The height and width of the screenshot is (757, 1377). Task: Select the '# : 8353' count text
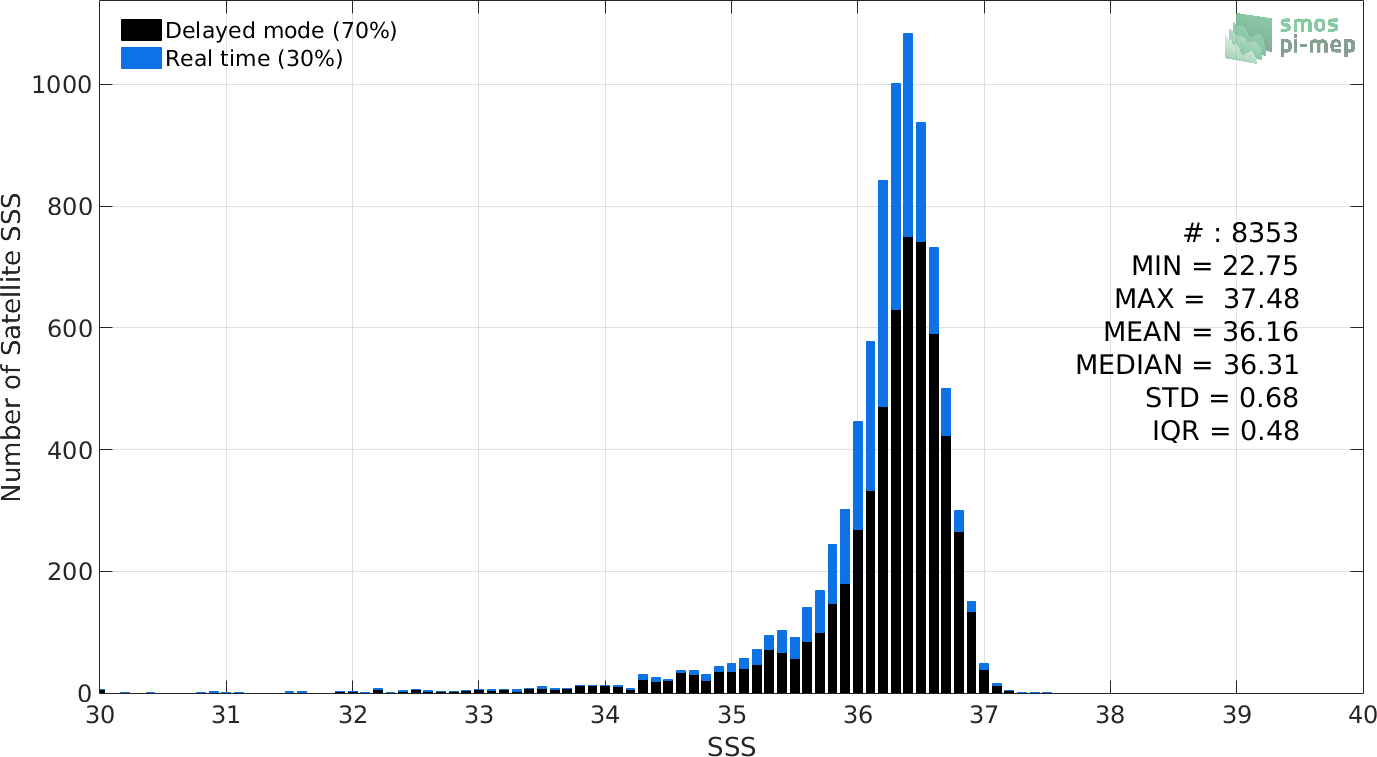click(1240, 233)
